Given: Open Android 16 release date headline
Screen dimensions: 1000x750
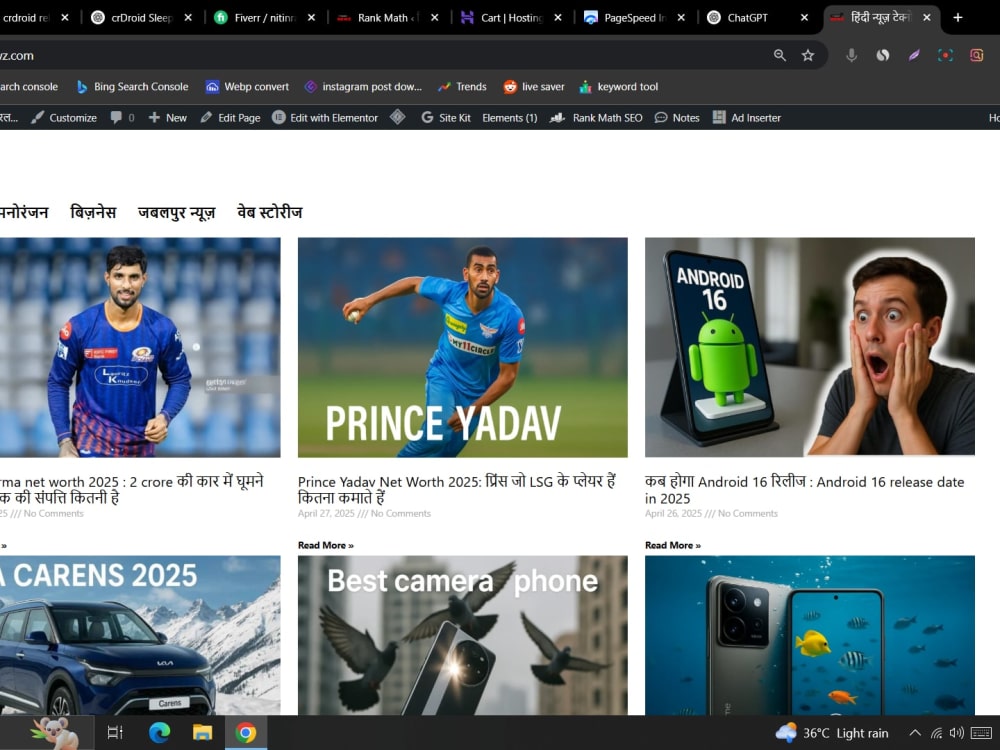Looking at the screenshot, I should click(x=804, y=490).
